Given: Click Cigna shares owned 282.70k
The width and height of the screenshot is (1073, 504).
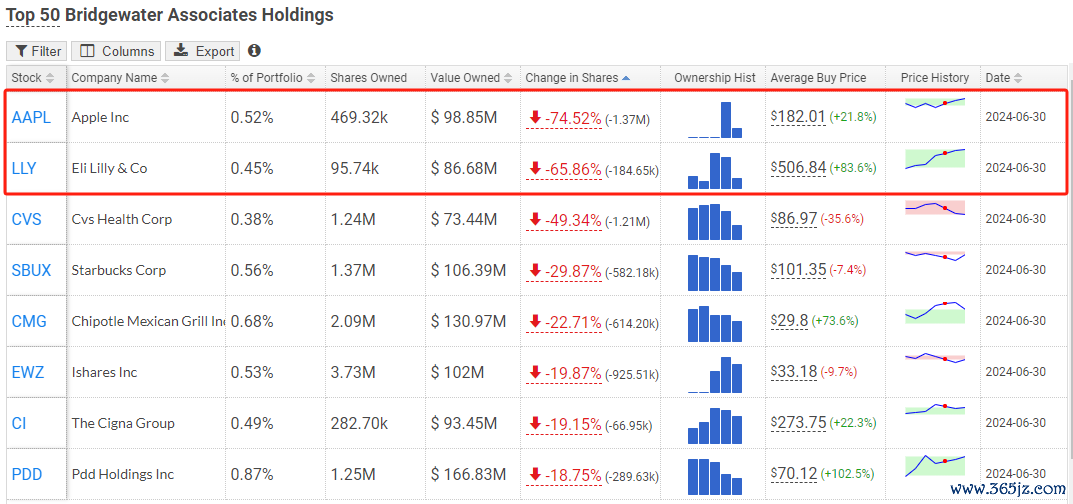Looking at the screenshot, I should (360, 423).
